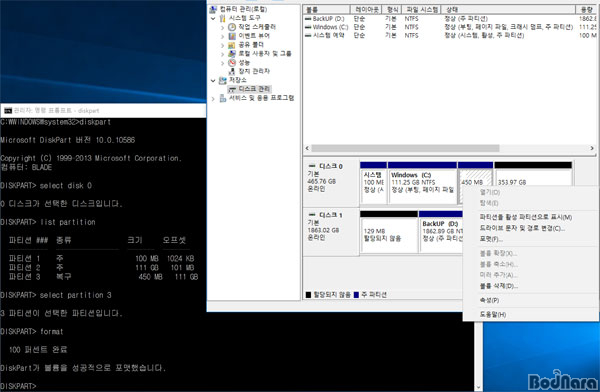Screen dimensions: 600x392
Task: Sort by the 볼륨 column header
Action: [327, 10]
